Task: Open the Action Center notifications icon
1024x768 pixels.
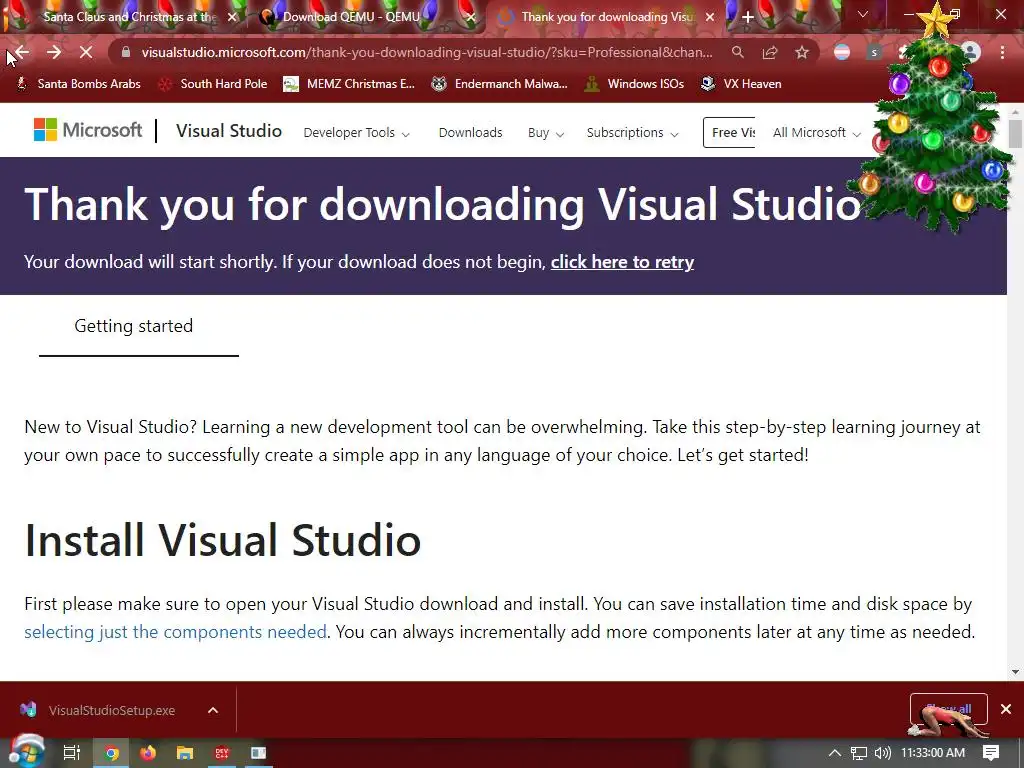Action: pos(991,753)
